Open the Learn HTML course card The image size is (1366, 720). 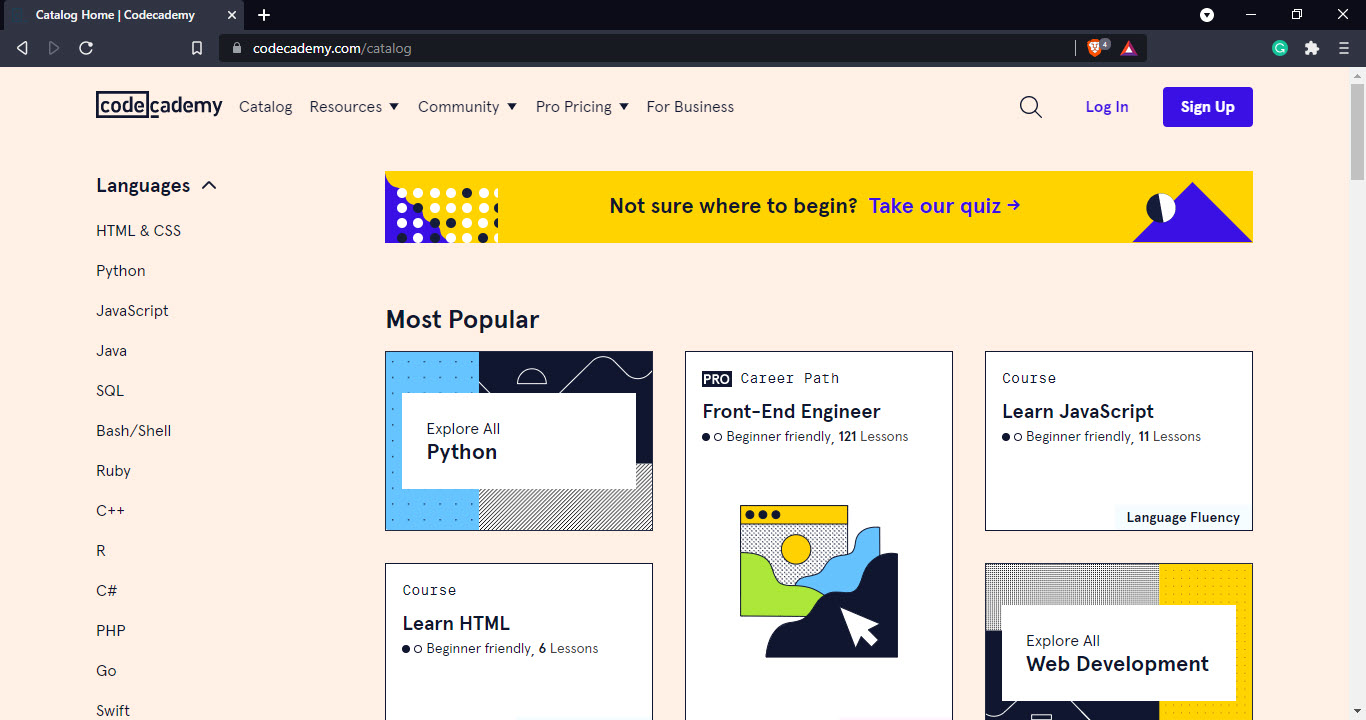(519, 641)
